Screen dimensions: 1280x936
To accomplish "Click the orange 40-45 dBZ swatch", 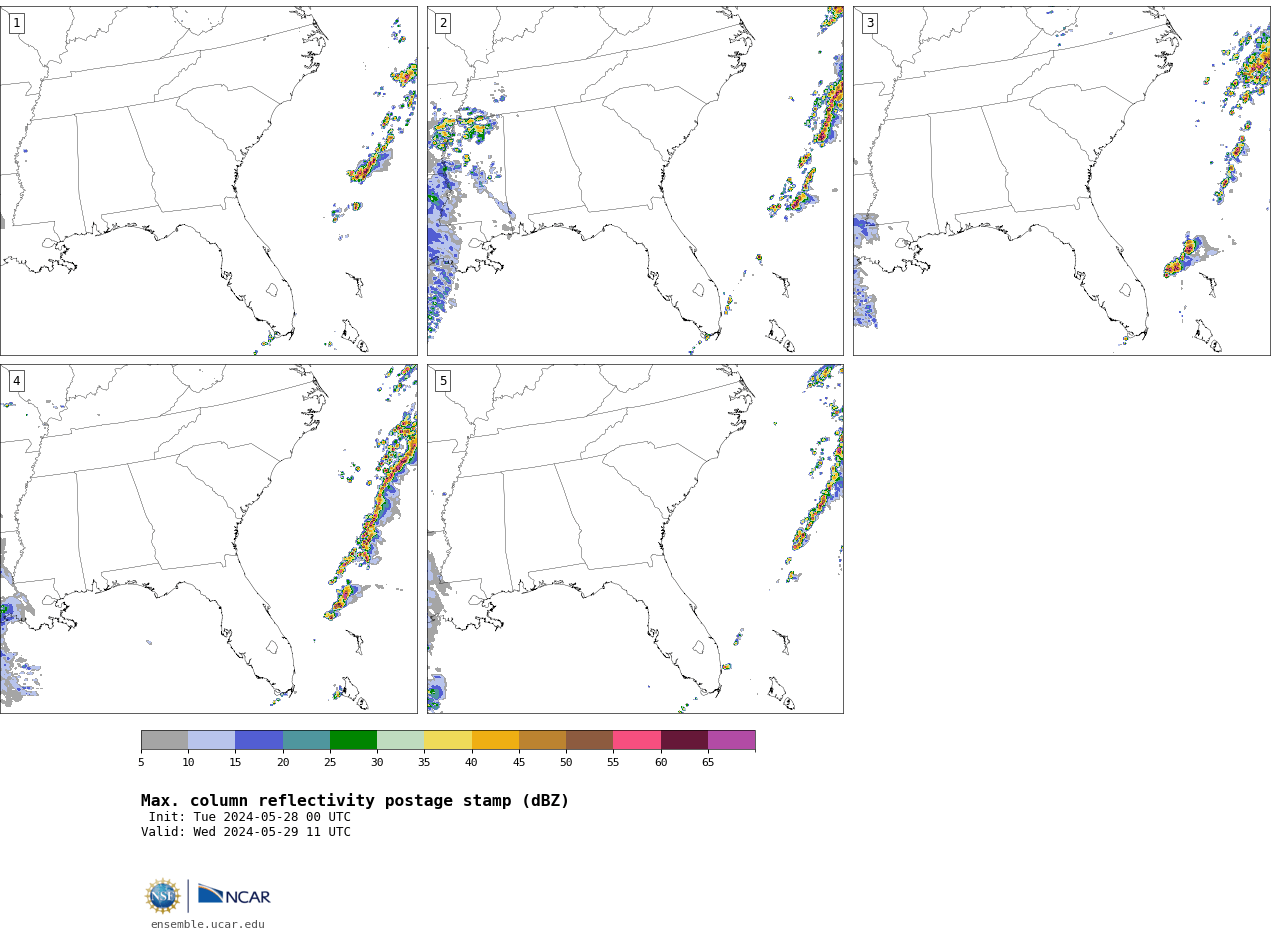I will pos(495,740).
